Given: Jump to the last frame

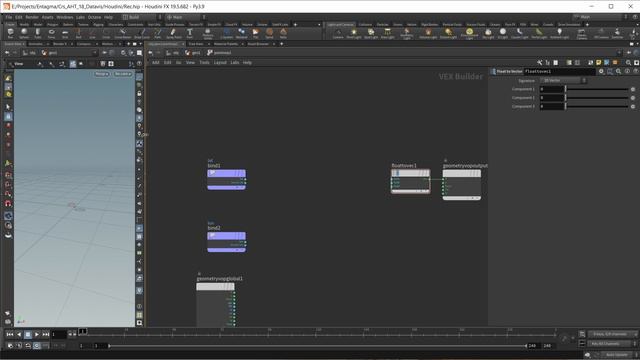Looking at the screenshot, I should point(46,334).
